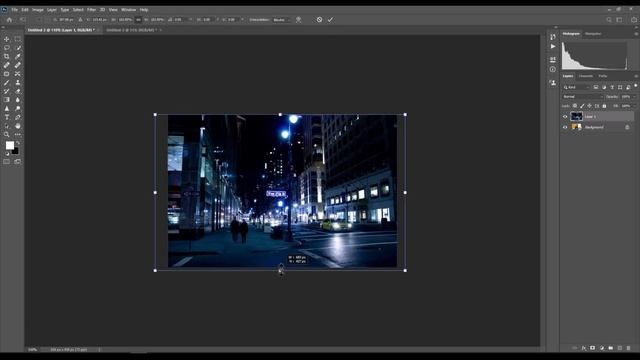Select the Lasso tool
Screen dimensions: 640x360
(x=7, y=48)
